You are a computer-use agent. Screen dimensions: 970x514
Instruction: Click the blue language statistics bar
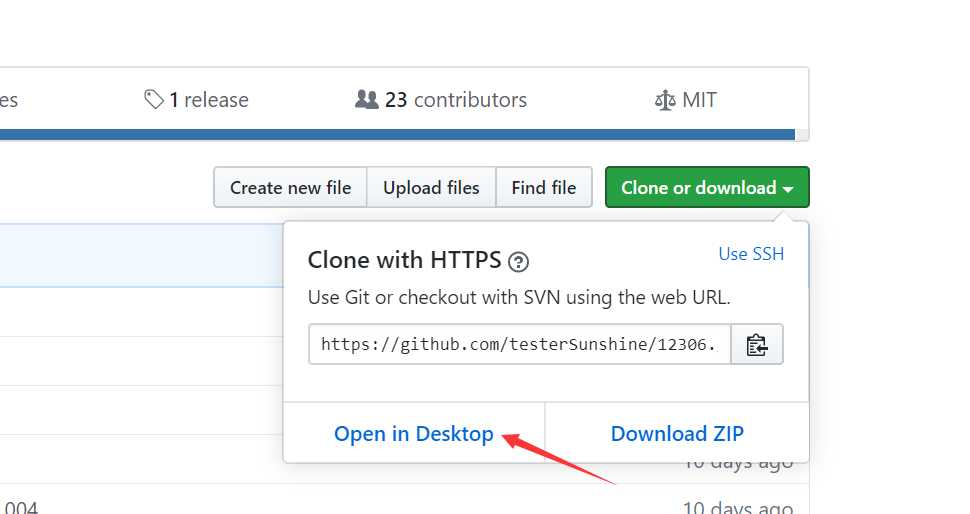400,134
